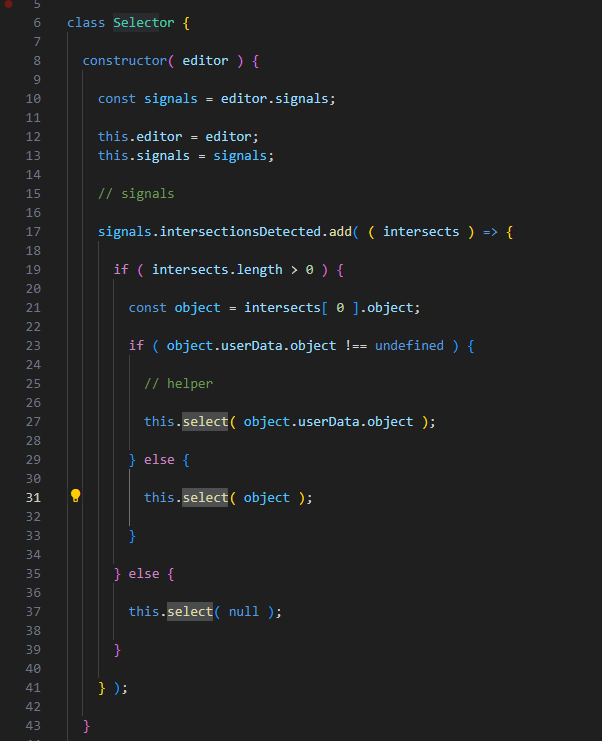The width and height of the screenshot is (602, 741).
Task: Click the class name Selector
Action: pyautogui.click(x=144, y=23)
